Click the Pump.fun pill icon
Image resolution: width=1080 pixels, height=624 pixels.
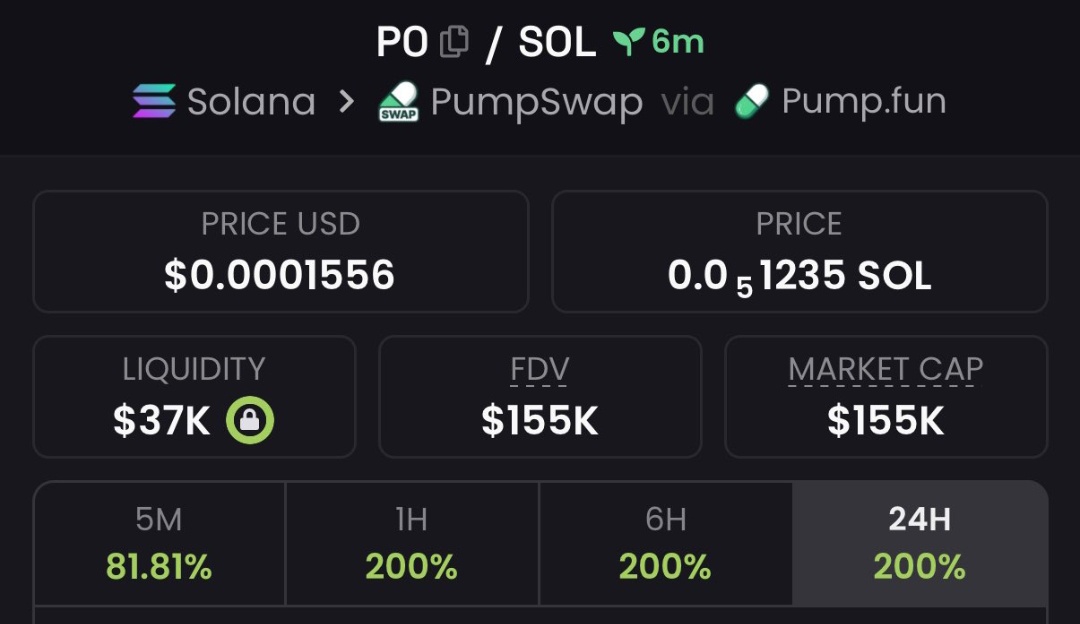click(751, 101)
